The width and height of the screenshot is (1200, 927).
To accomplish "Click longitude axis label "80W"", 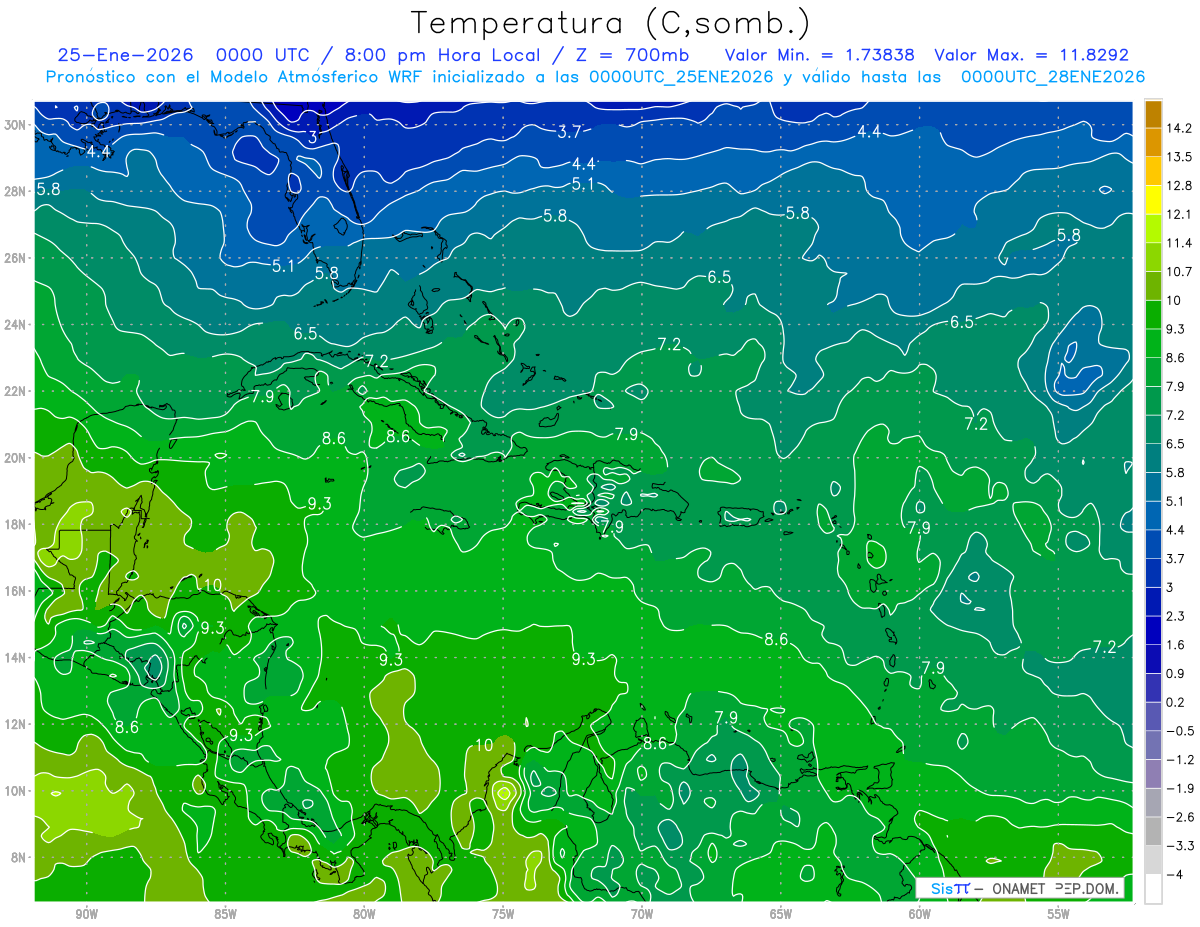I will 364,914.
